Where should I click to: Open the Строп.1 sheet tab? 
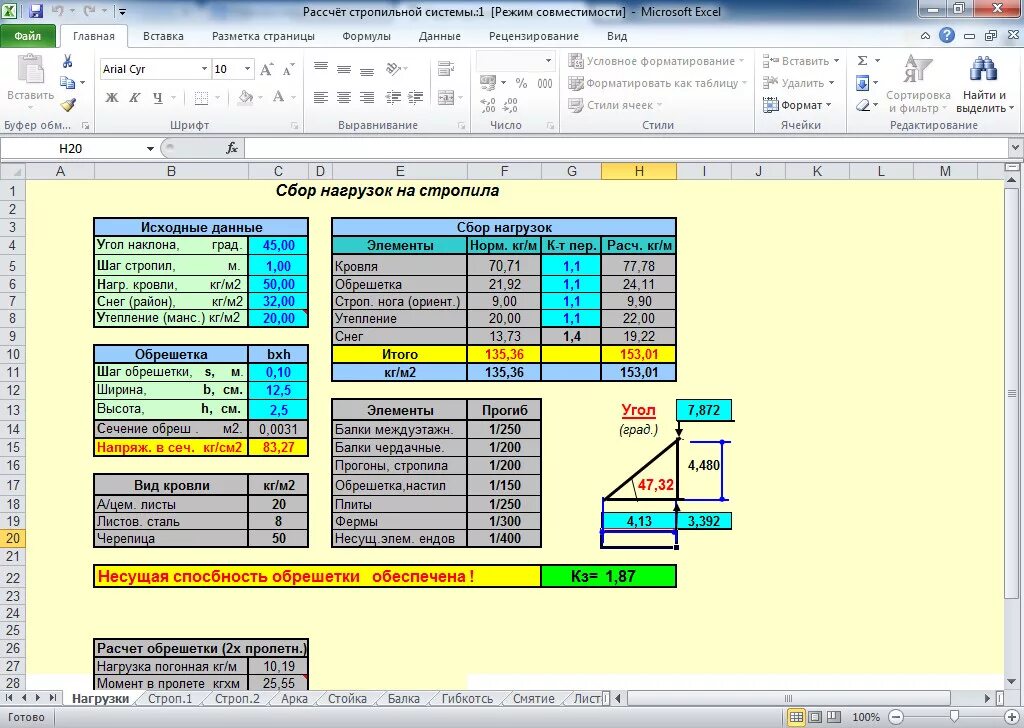(170, 699)
